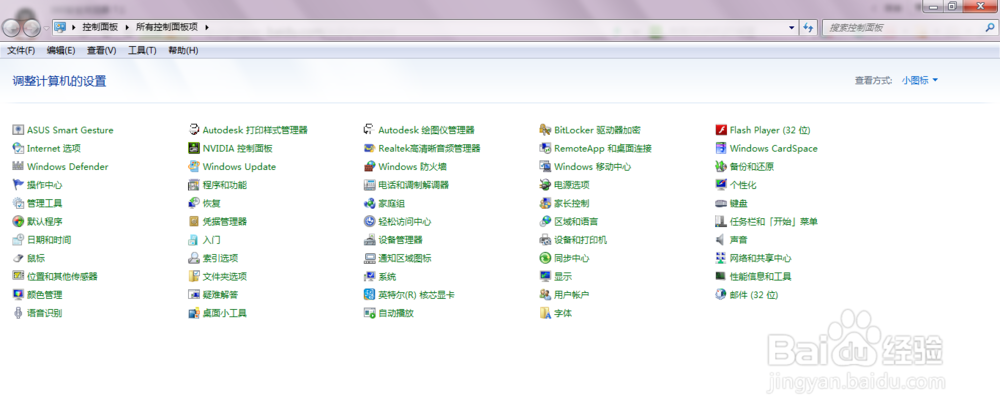Click the NVIDIA 控制面板 icon

coord(194,149)
